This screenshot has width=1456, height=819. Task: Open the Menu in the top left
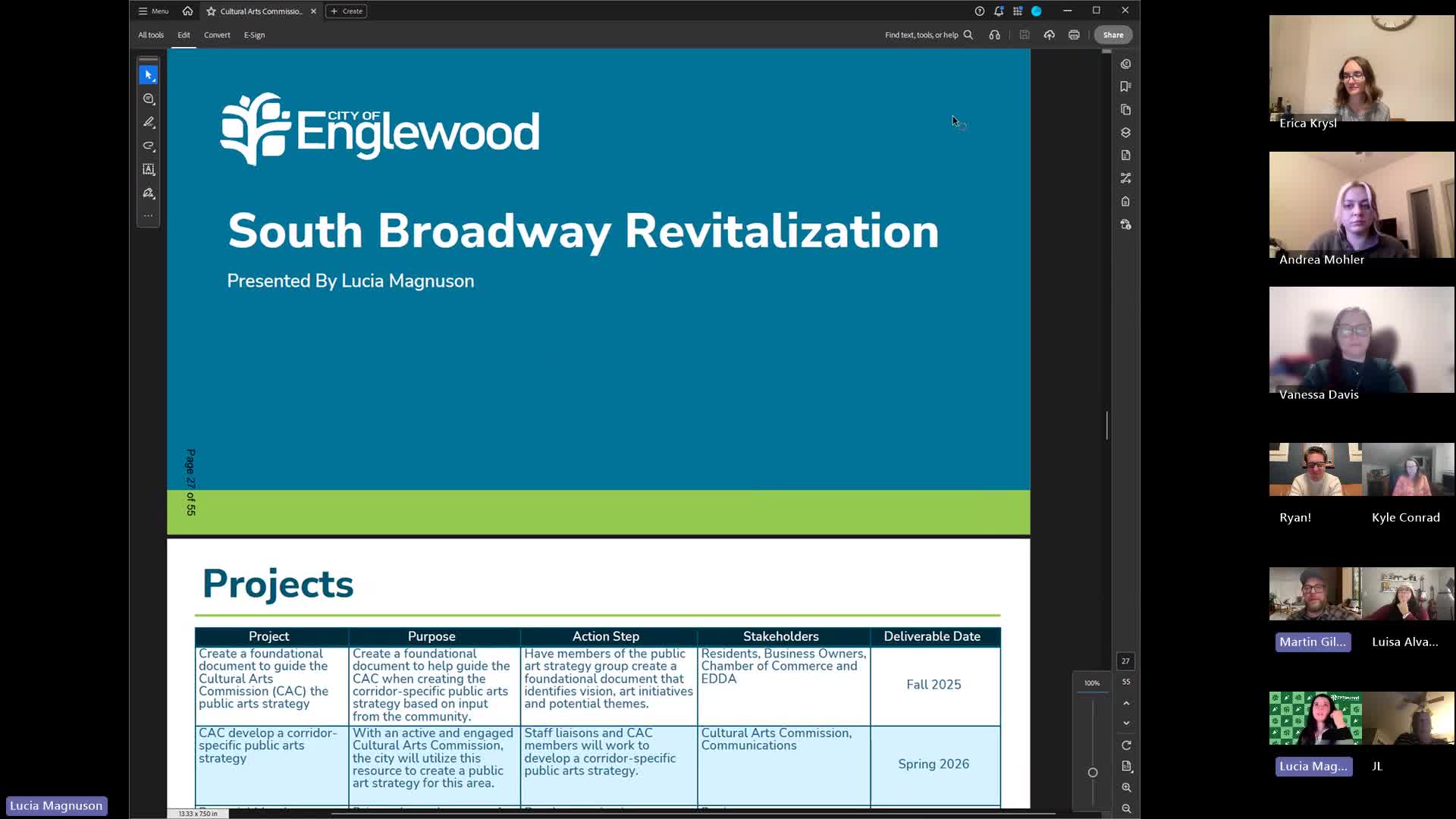(152, 11)
